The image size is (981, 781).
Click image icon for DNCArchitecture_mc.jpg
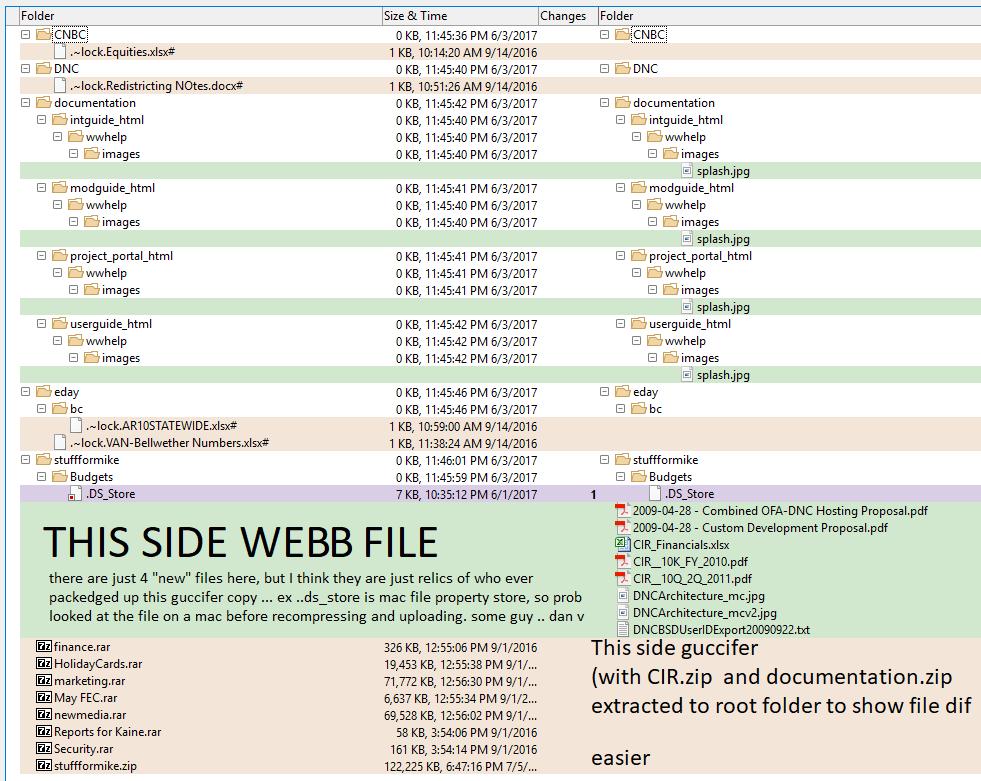coord(623,595)
